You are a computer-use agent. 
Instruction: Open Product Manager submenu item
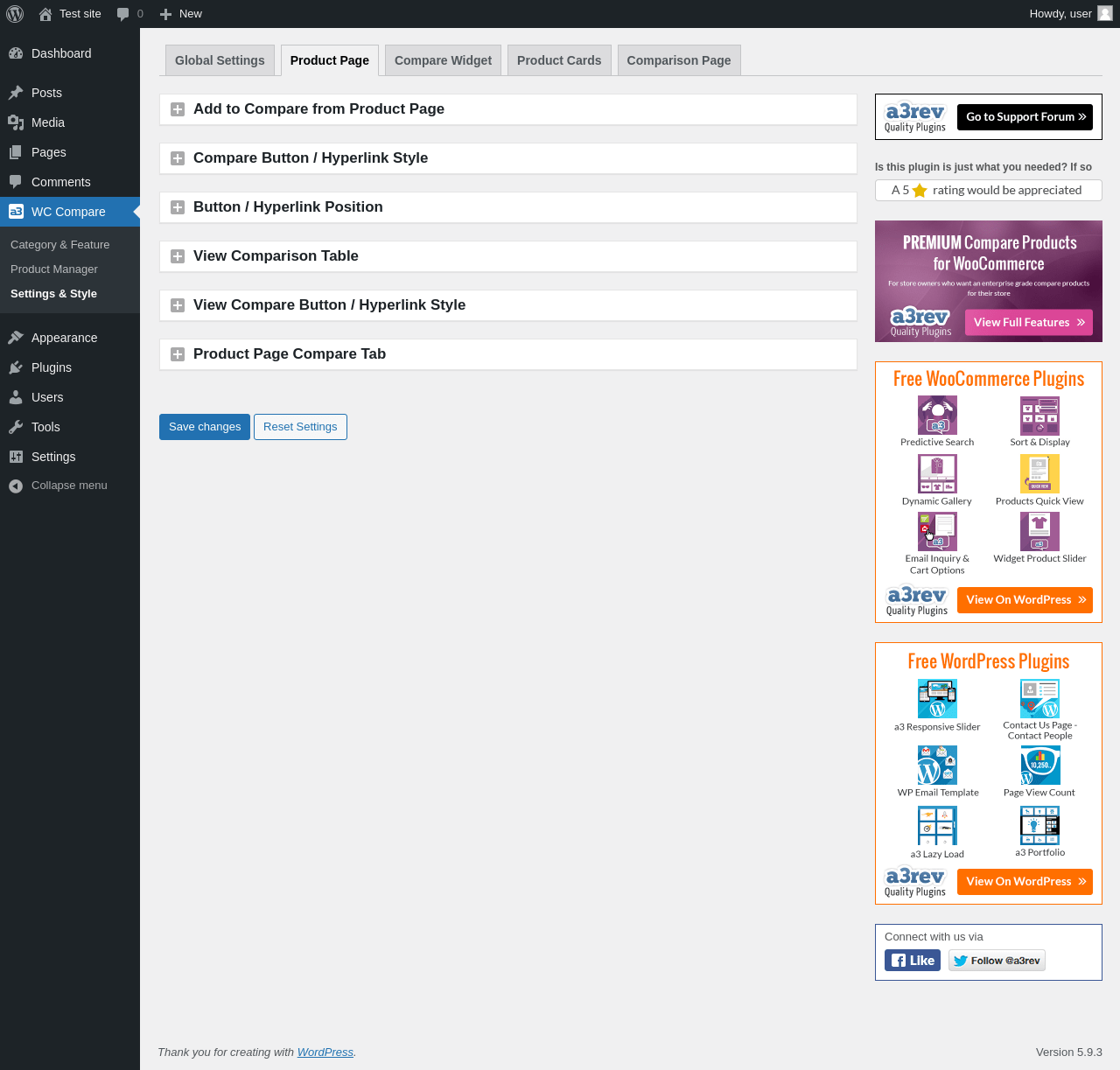pyautogui.click(x=54, y=269)
